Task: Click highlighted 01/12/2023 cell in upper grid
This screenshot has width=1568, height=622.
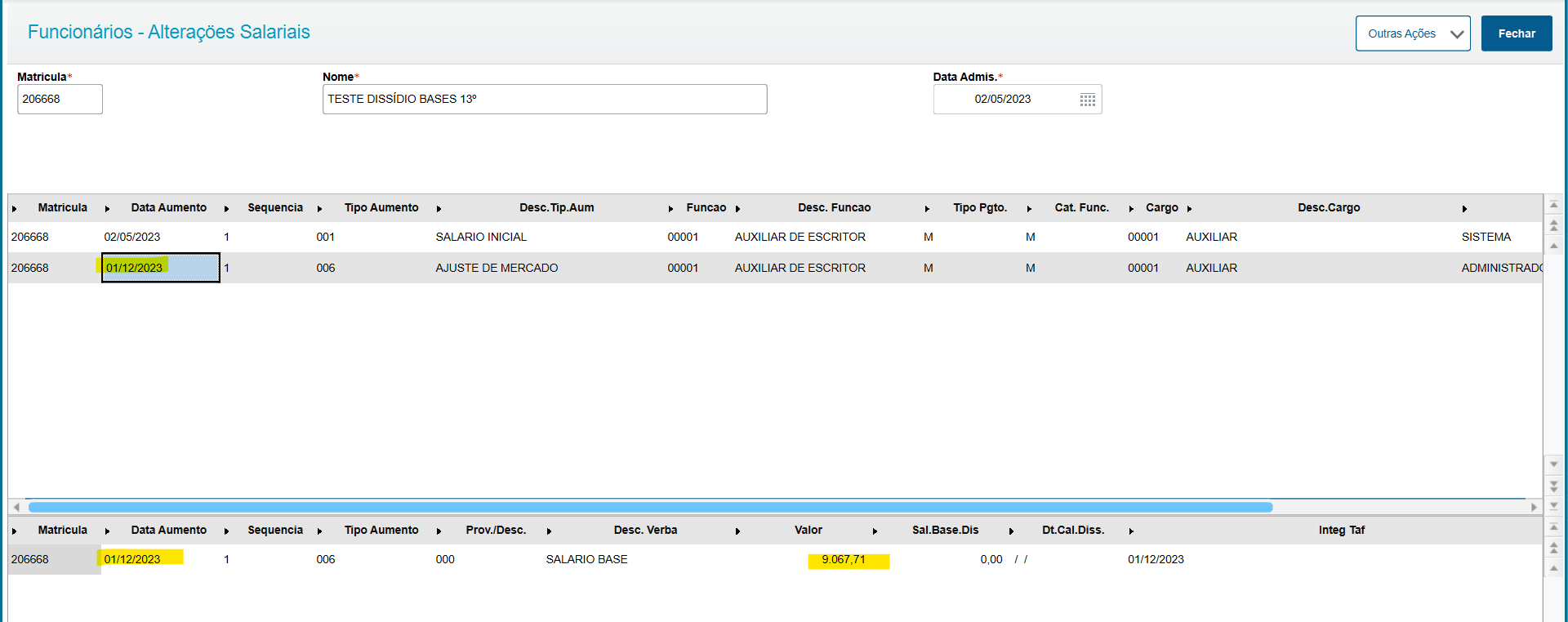Action: point(161,268)
